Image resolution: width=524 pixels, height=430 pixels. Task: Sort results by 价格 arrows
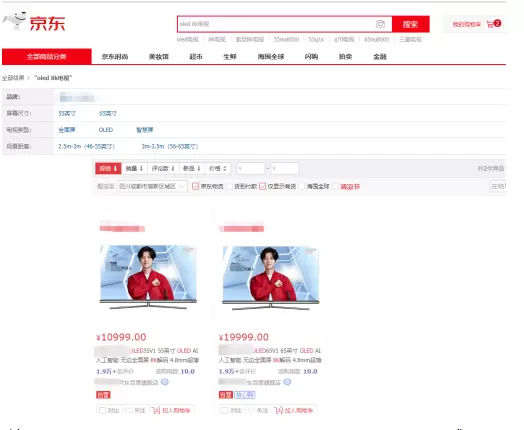coord(218,168)
